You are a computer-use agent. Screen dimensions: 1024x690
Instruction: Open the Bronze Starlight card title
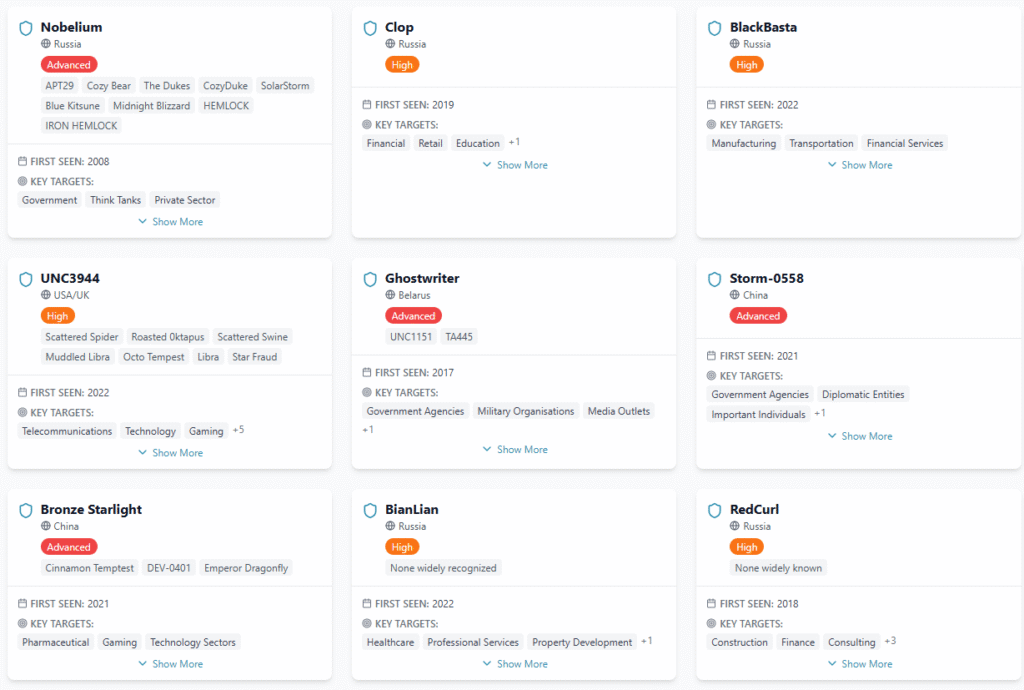point(91,510)
